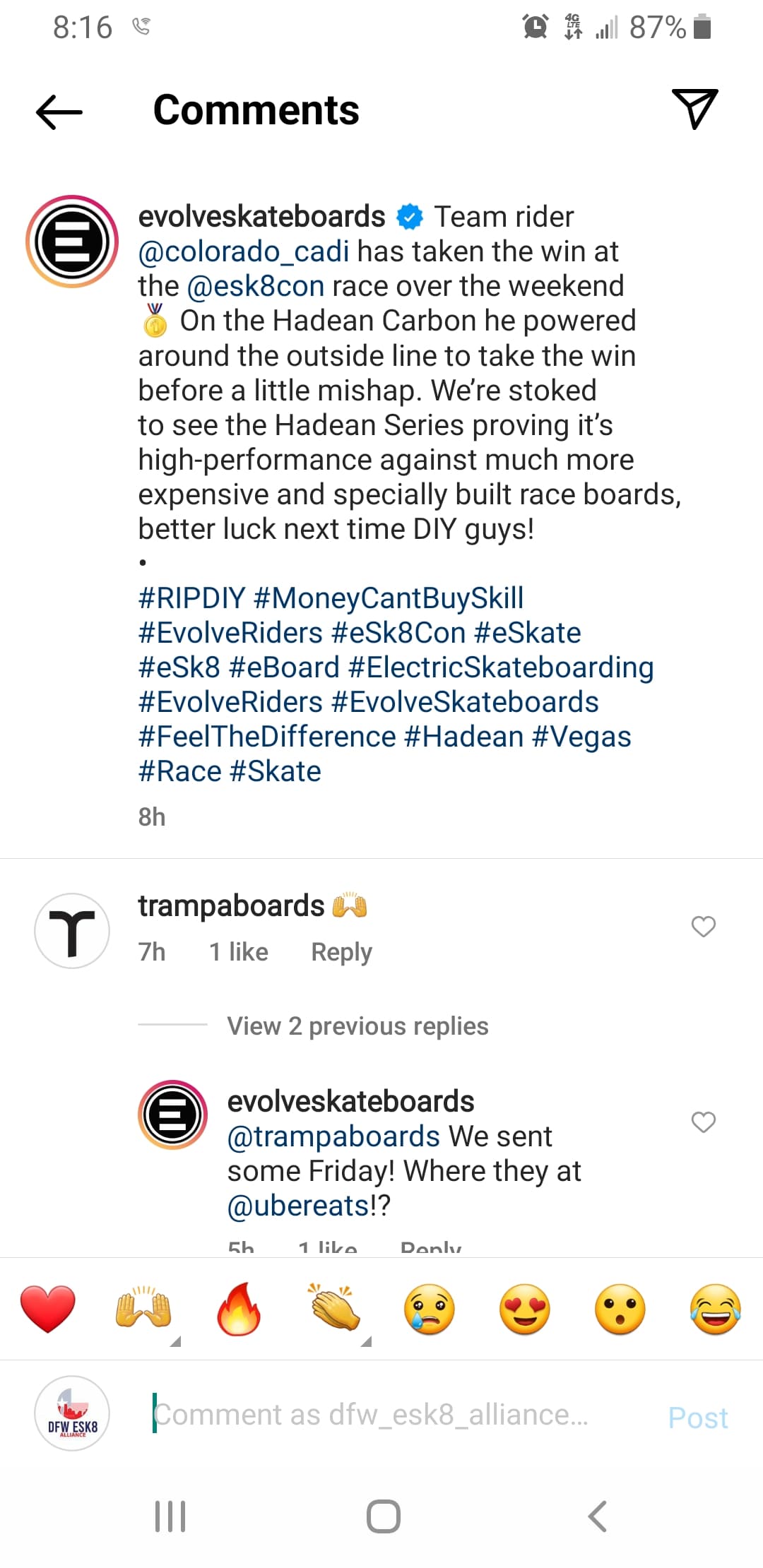Insert laughing tears emoji

pyautogui.click(x=716, y=1309)
